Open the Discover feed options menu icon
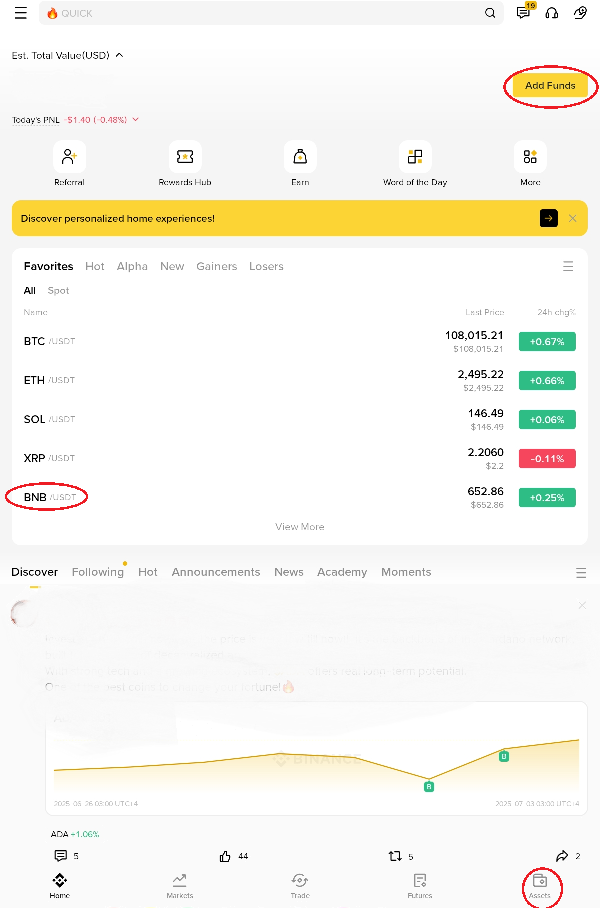600x908 pixels. click(581, 573)
